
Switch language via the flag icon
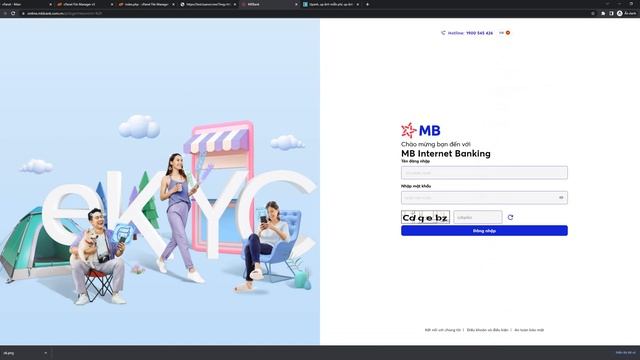(508, 33)
